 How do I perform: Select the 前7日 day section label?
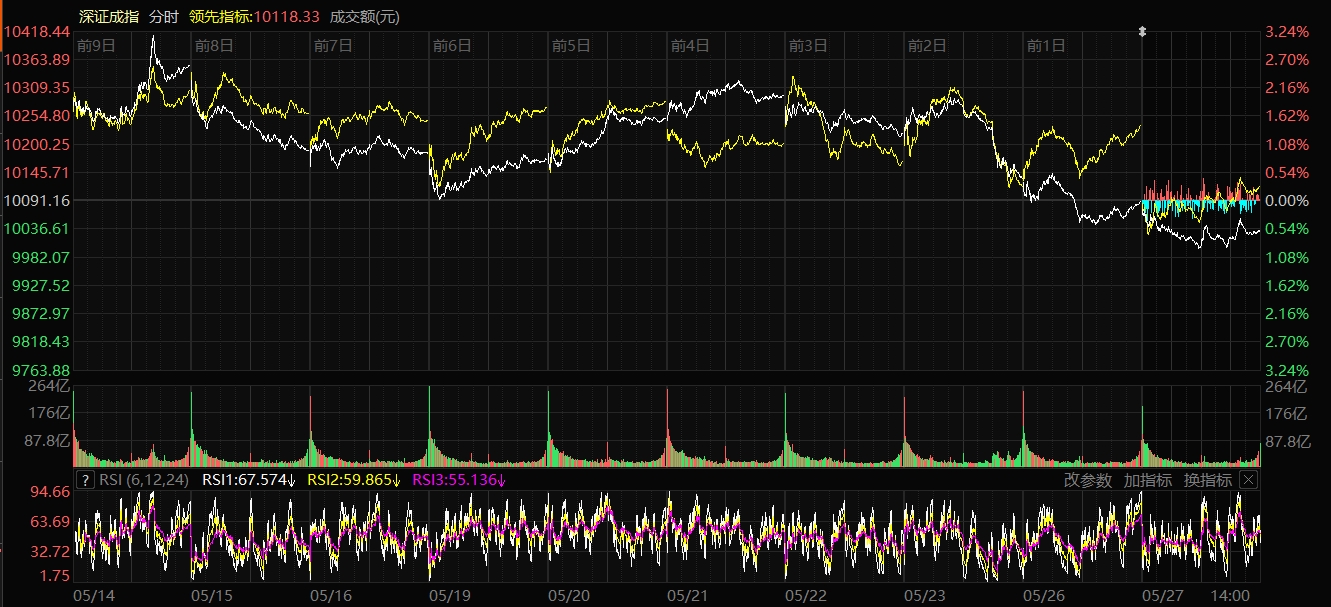coord(333,45)
